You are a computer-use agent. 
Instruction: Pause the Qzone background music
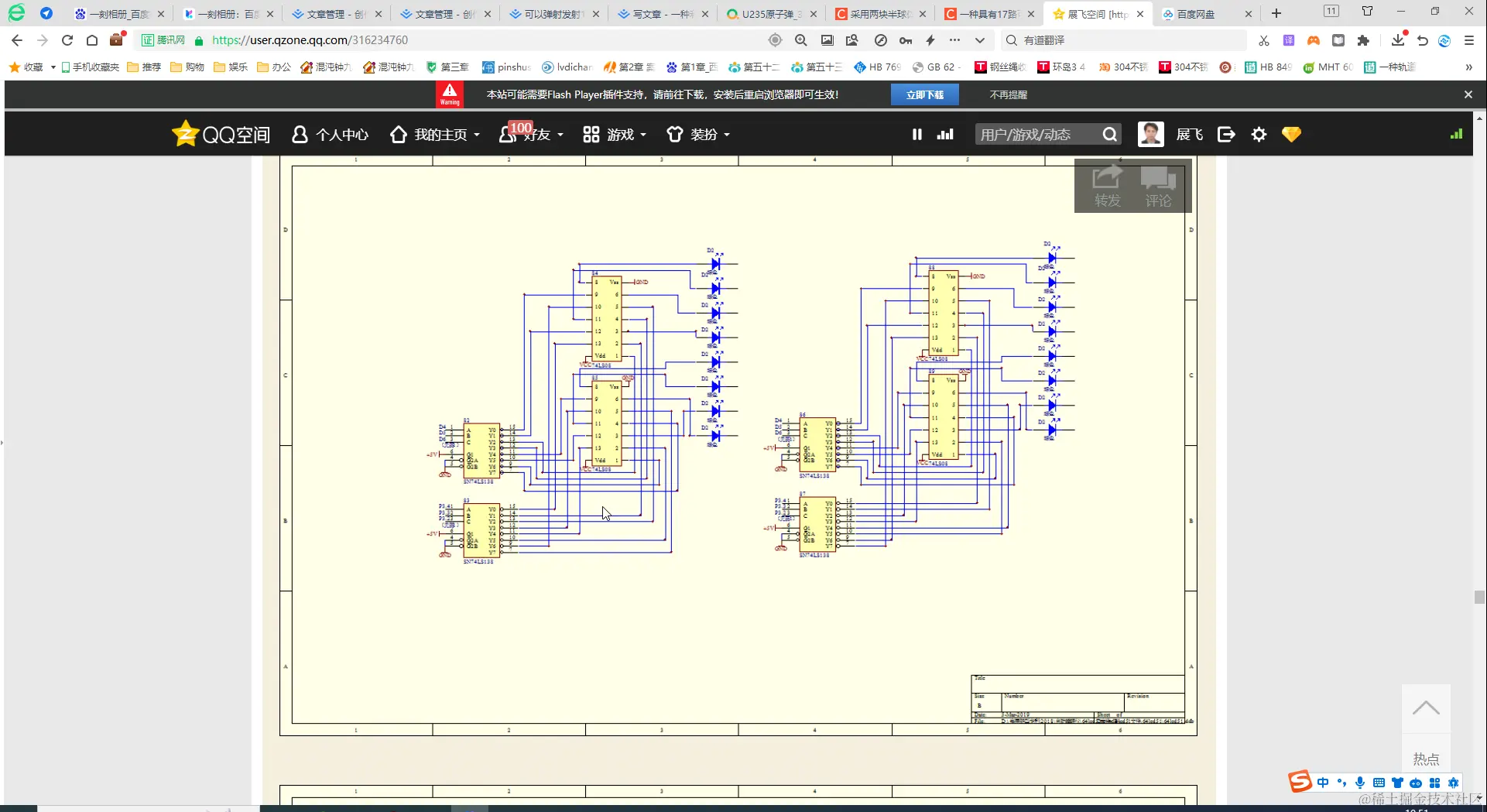(917, 135)
